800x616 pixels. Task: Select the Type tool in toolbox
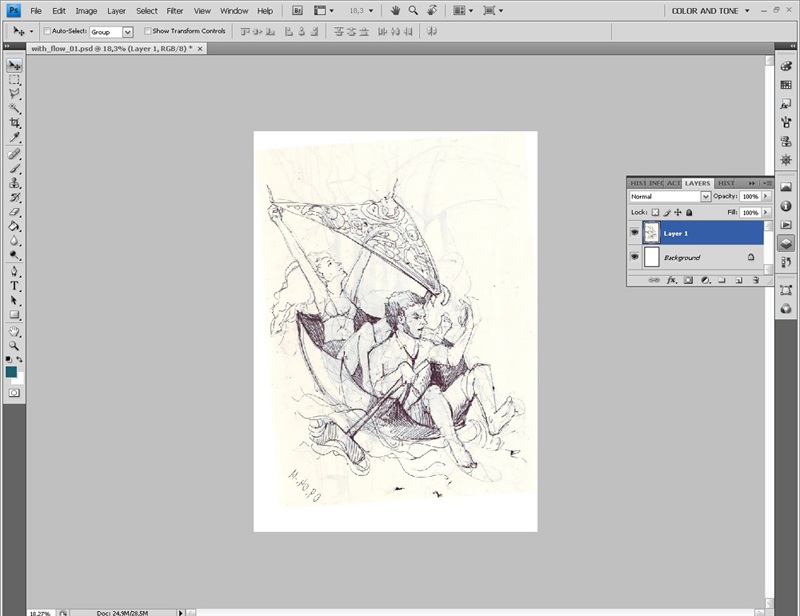(x=15, y=285)
